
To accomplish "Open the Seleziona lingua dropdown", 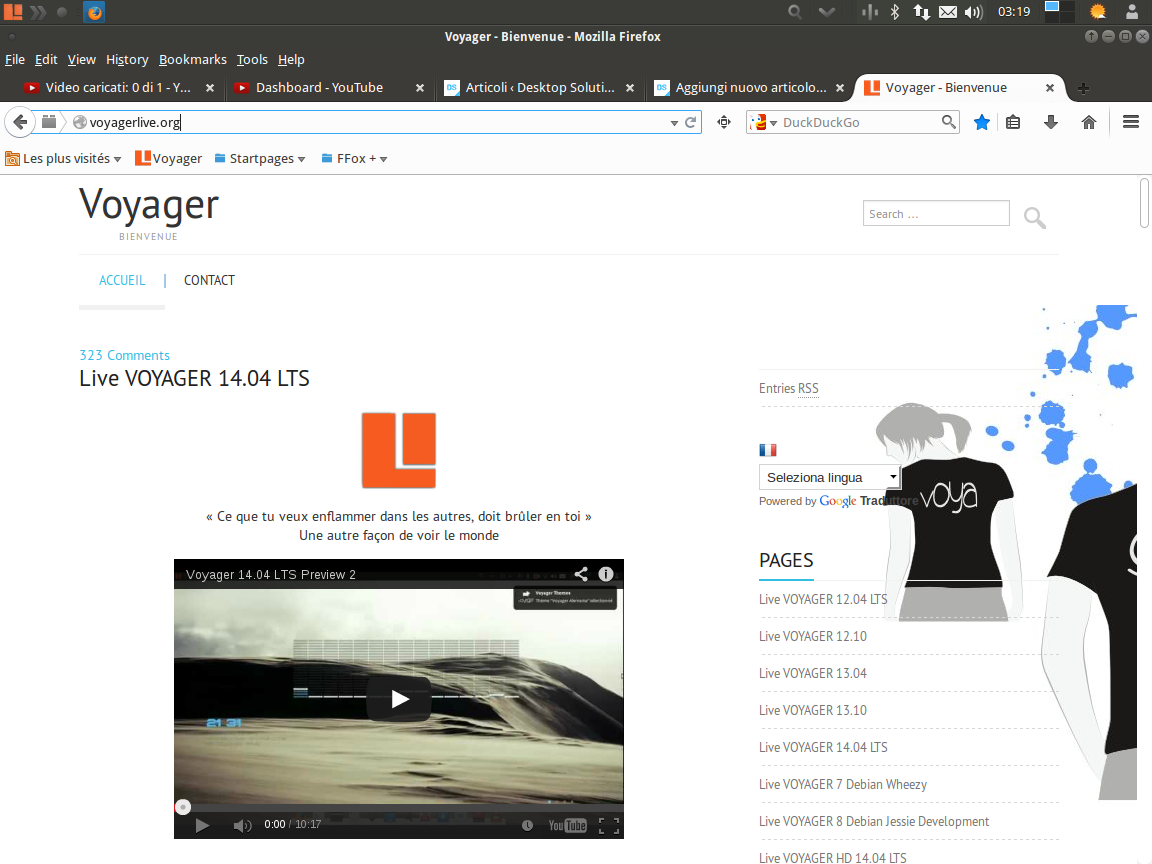I will (x=829, y=477).
